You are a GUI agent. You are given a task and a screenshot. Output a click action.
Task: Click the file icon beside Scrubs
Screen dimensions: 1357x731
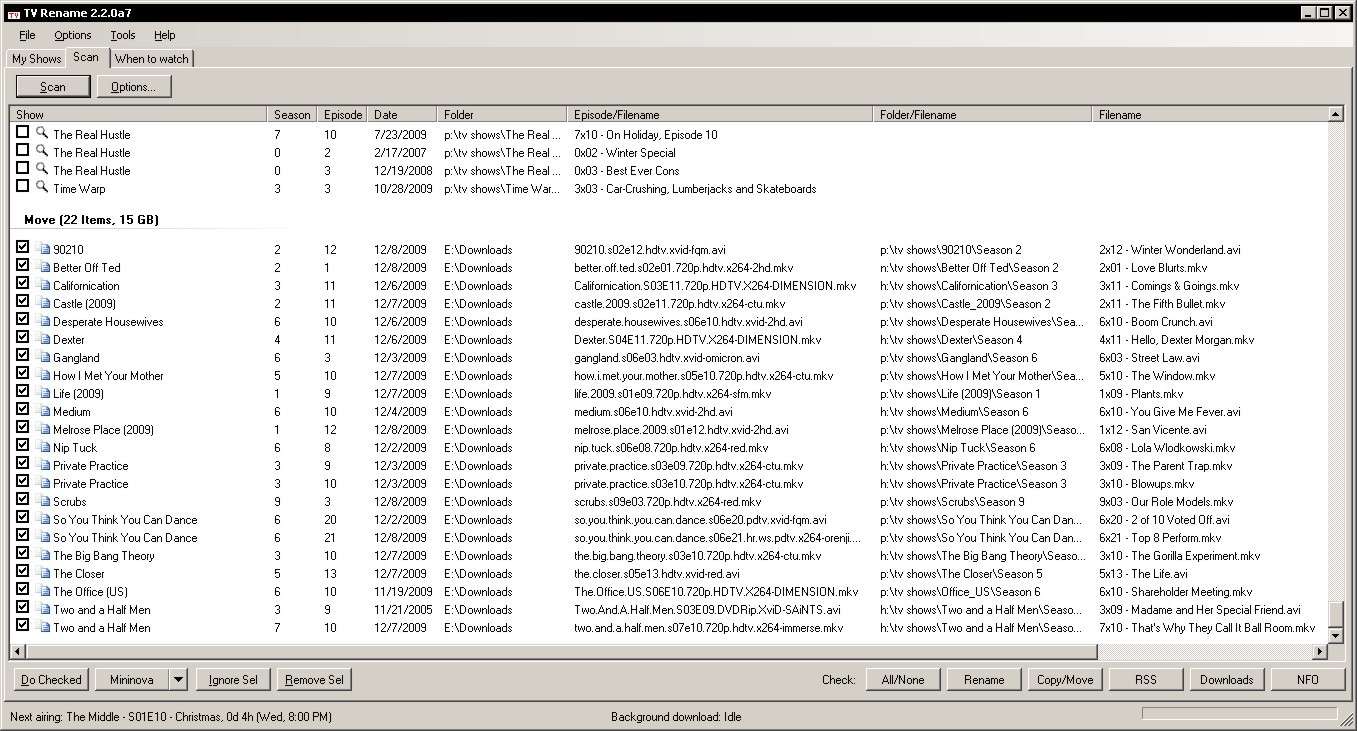point(44,501)
